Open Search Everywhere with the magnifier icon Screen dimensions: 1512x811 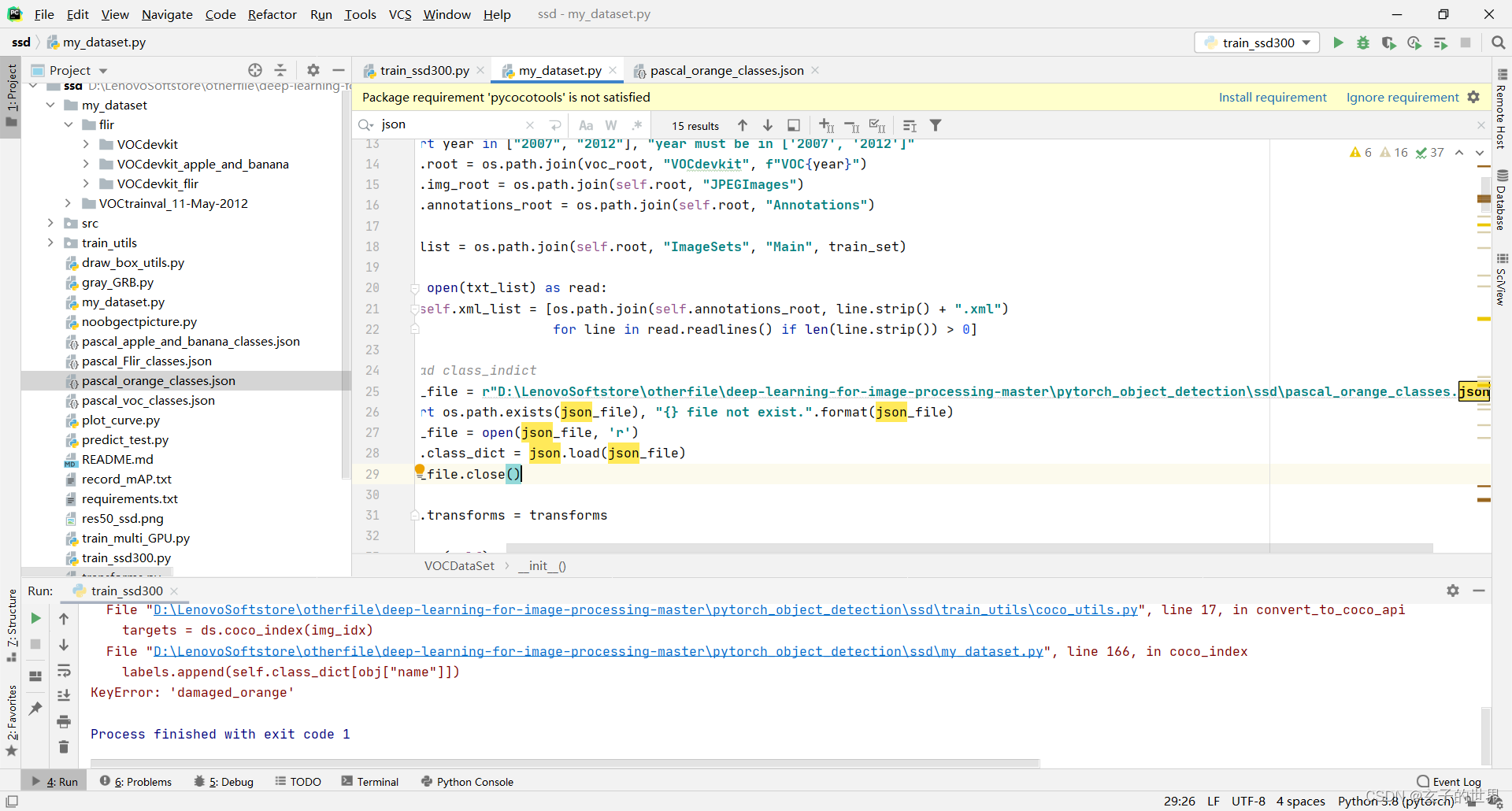coord(1499,43)
